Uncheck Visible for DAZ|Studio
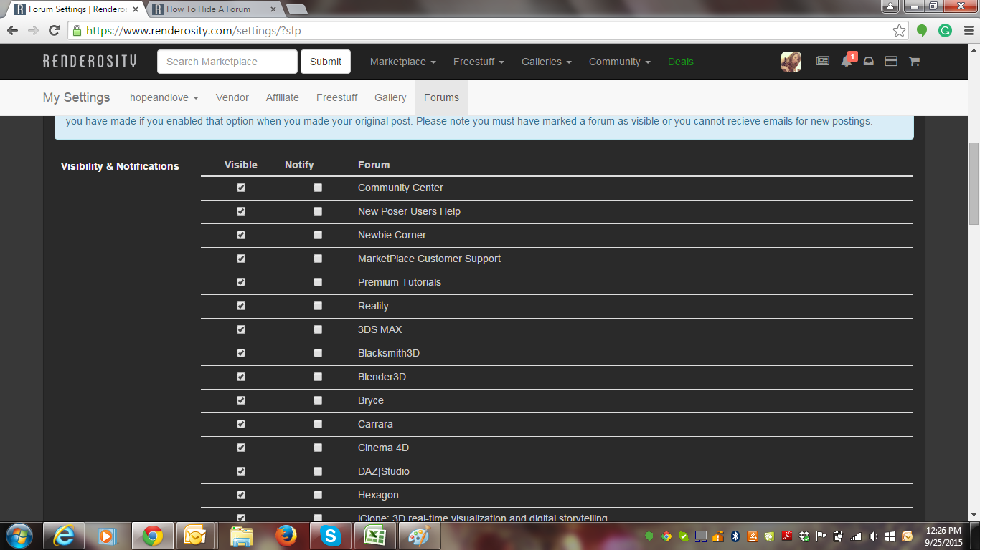 click(x=242, y=473)
